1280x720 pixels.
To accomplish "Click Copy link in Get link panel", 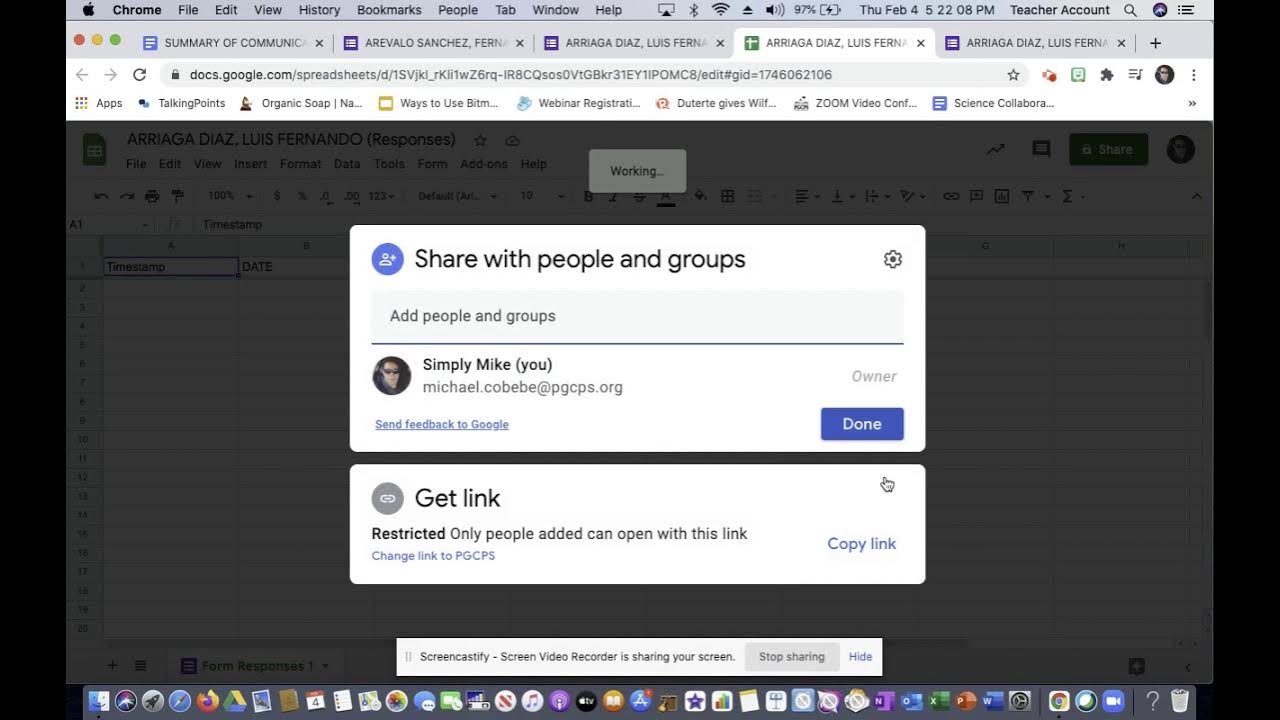I will pyautogui.click(x=861, y=544).
